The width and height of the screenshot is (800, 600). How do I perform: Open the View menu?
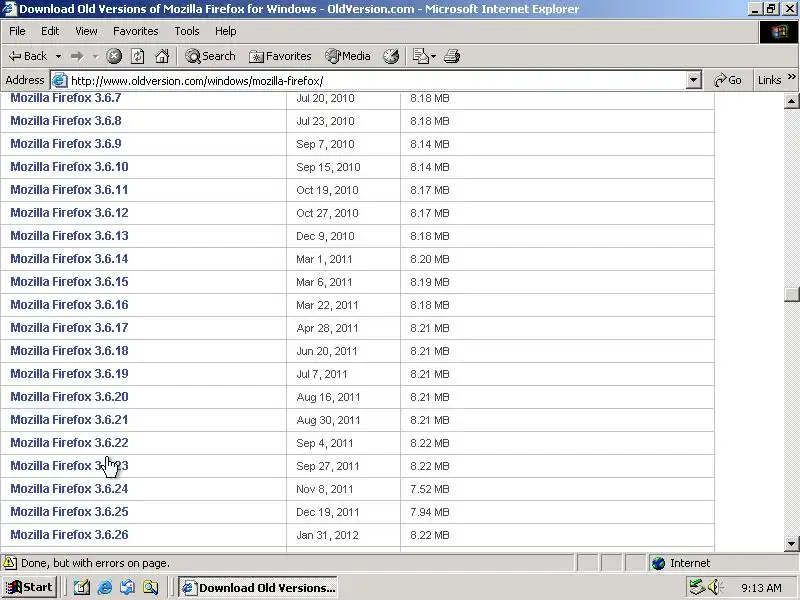point(86,31)
